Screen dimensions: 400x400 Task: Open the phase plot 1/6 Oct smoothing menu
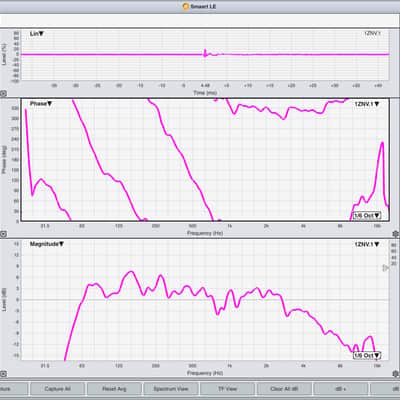pyautogui.click(x=367, y=216)
